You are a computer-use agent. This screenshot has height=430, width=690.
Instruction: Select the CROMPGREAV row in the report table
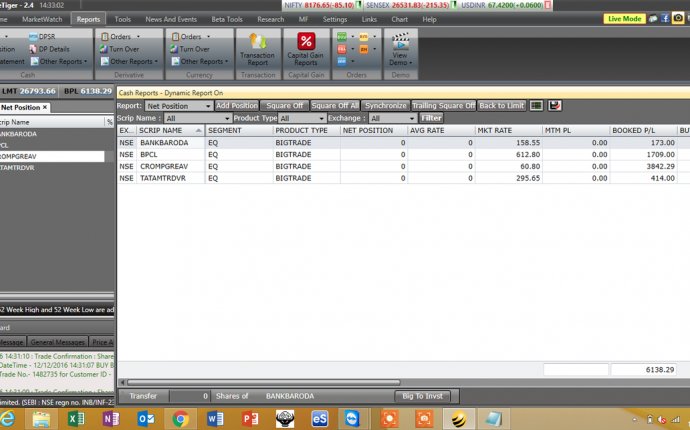pos(403,166)
